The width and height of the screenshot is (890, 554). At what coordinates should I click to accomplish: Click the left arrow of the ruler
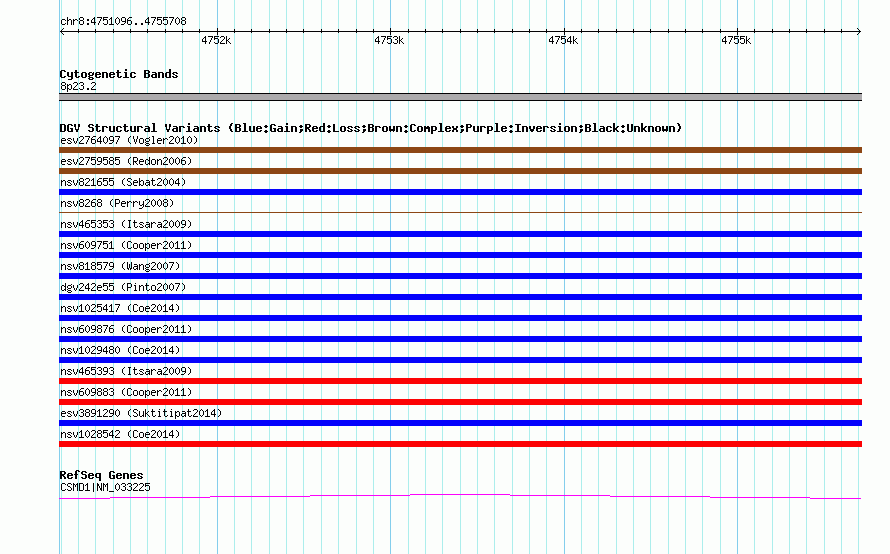[62, 31]
